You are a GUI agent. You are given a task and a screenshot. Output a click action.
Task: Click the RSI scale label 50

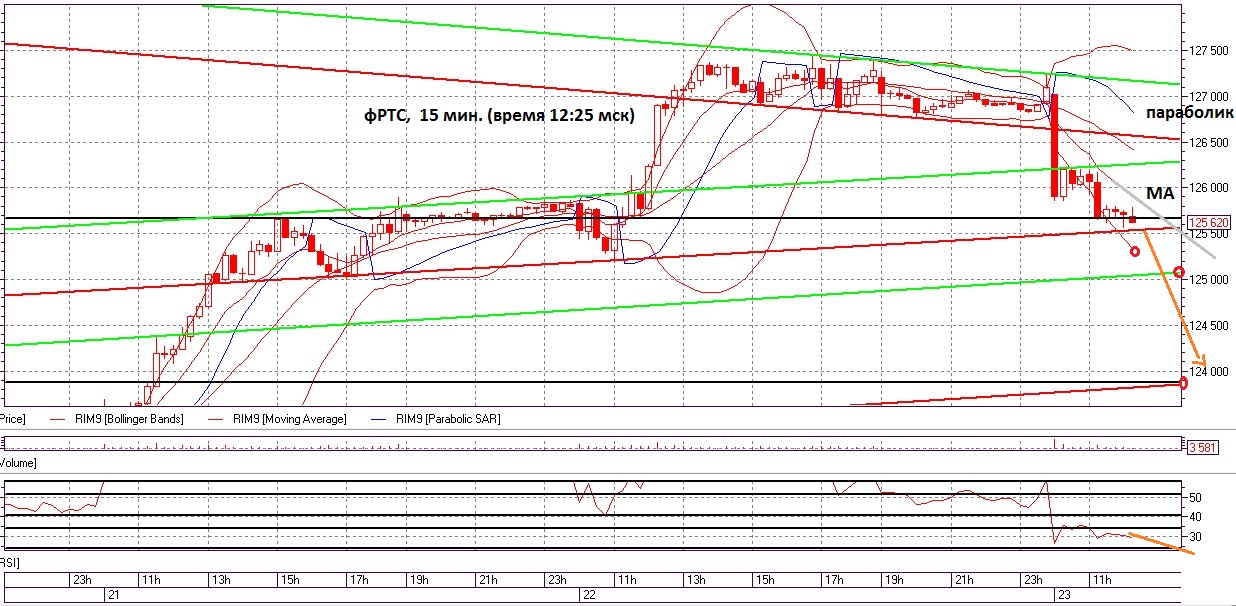point(1193,497)
